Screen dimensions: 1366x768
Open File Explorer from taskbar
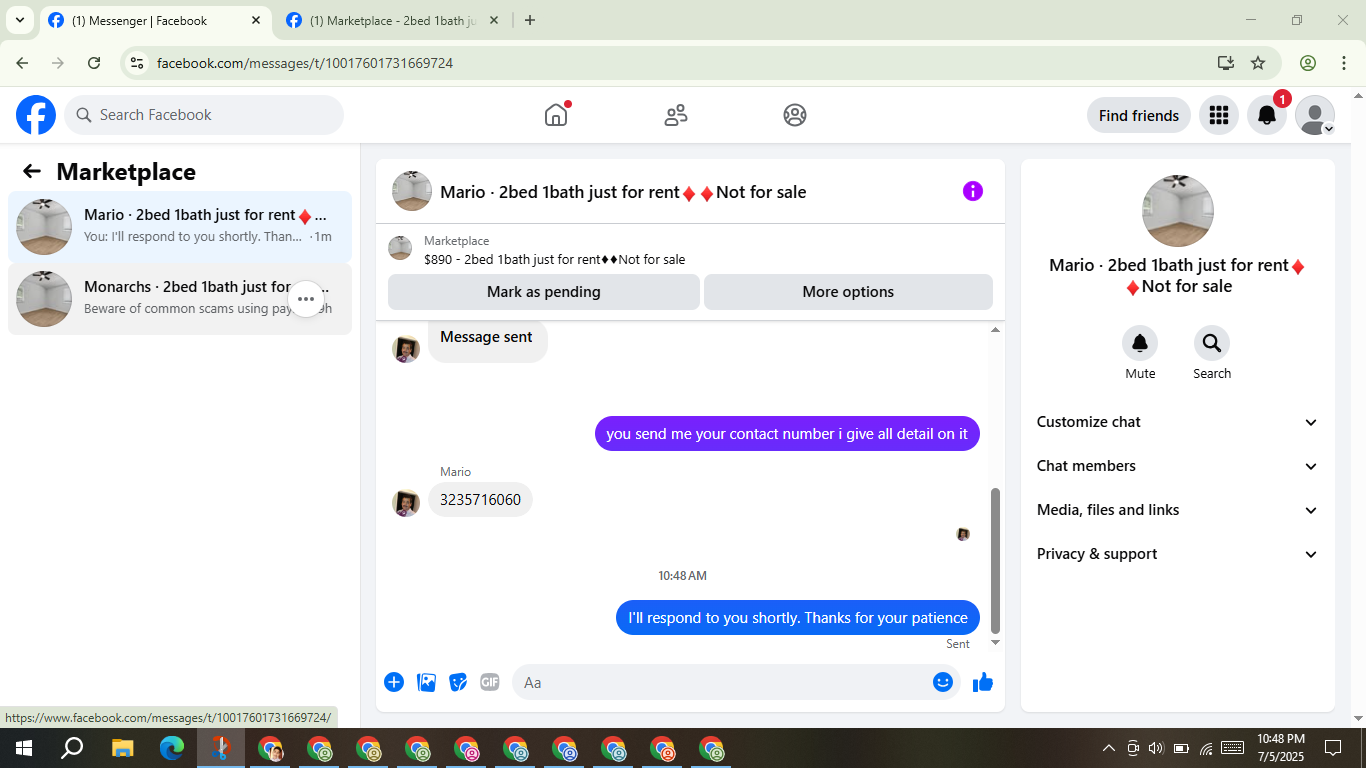tap(122, 748)
